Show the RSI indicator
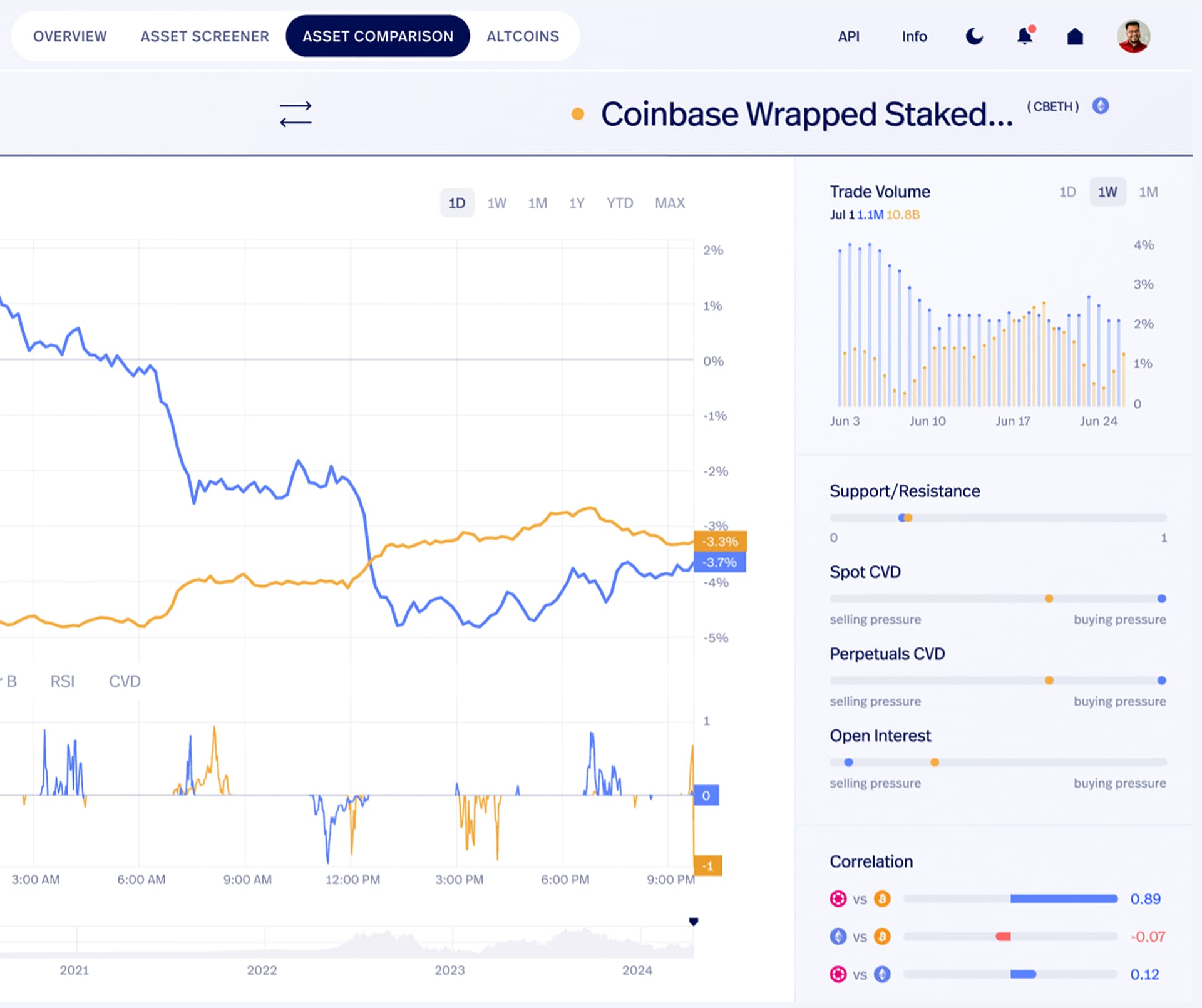This screenshot has height=1008, width=1202. point(63,681)
